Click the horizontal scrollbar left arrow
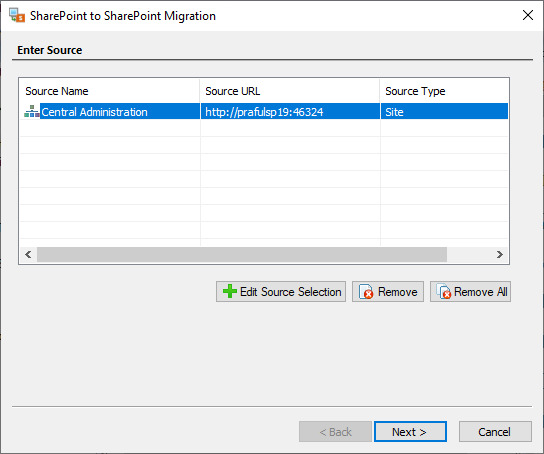The height and width of the screenshot is (454, 544). pos(28,254)
